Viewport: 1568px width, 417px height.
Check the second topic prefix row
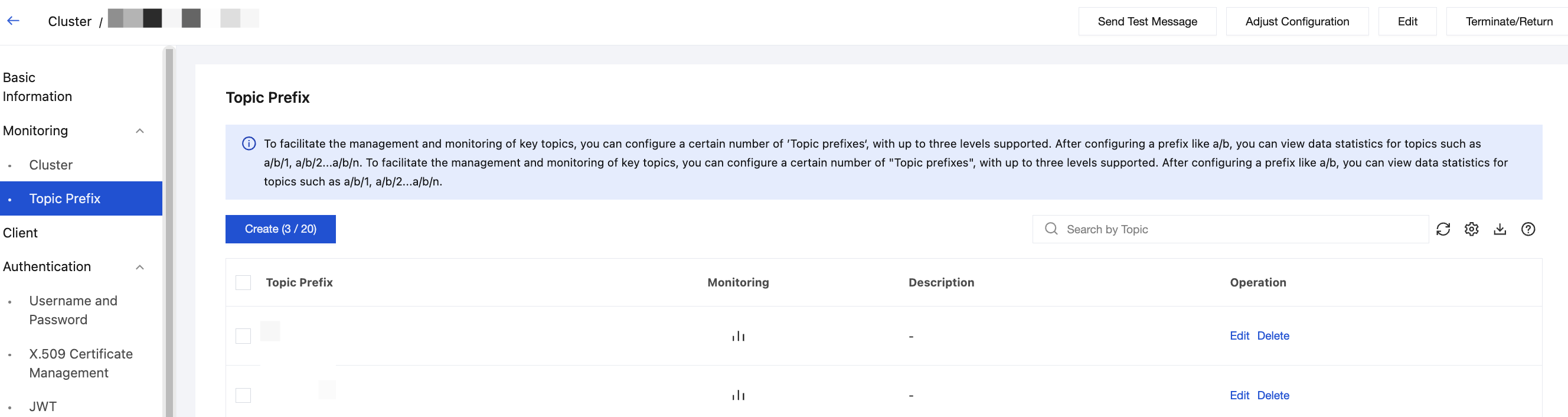pyautogui.click(x=243, y=396)
